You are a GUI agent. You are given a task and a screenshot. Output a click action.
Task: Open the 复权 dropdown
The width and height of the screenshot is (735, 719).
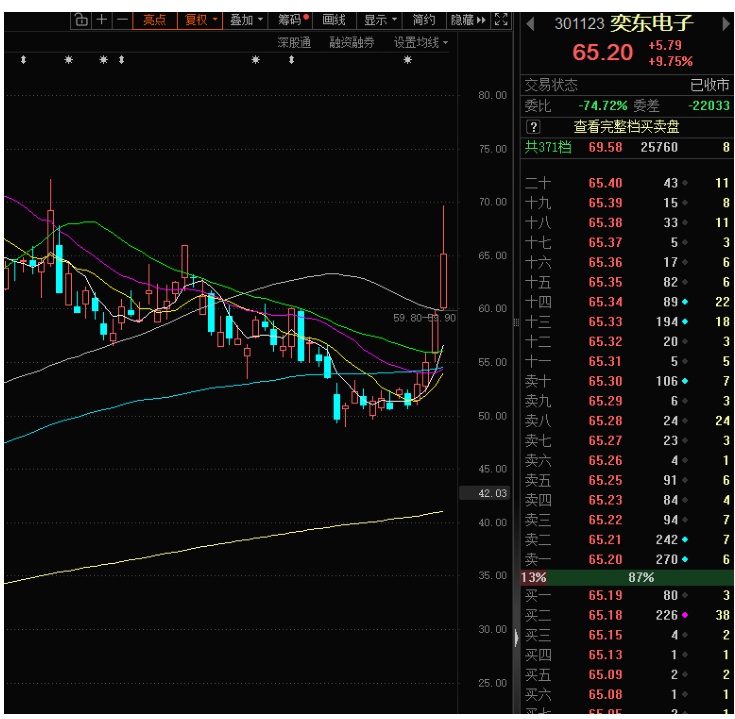201,19
